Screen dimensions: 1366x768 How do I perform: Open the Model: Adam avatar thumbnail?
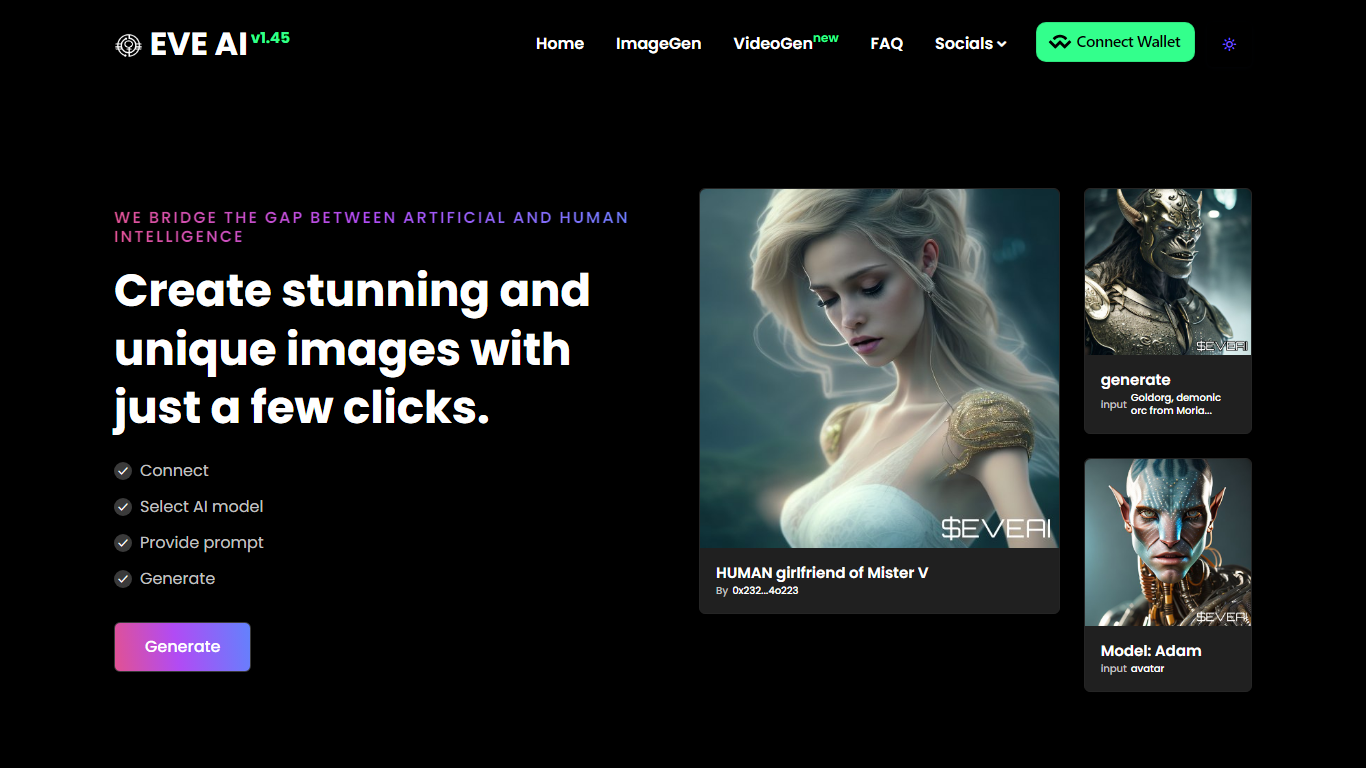point(1167,542)
